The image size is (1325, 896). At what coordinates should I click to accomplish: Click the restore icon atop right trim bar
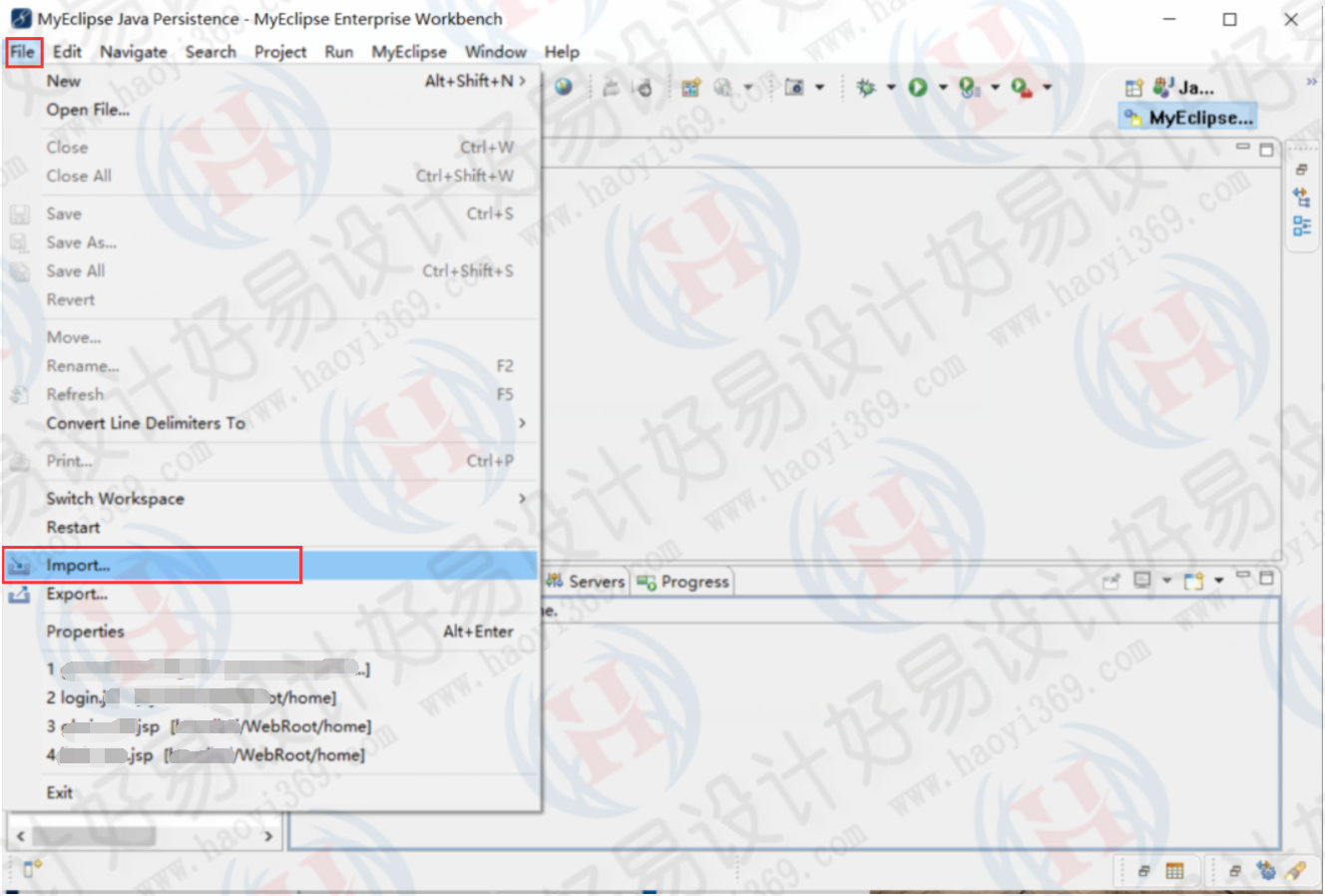(1301, 170)
